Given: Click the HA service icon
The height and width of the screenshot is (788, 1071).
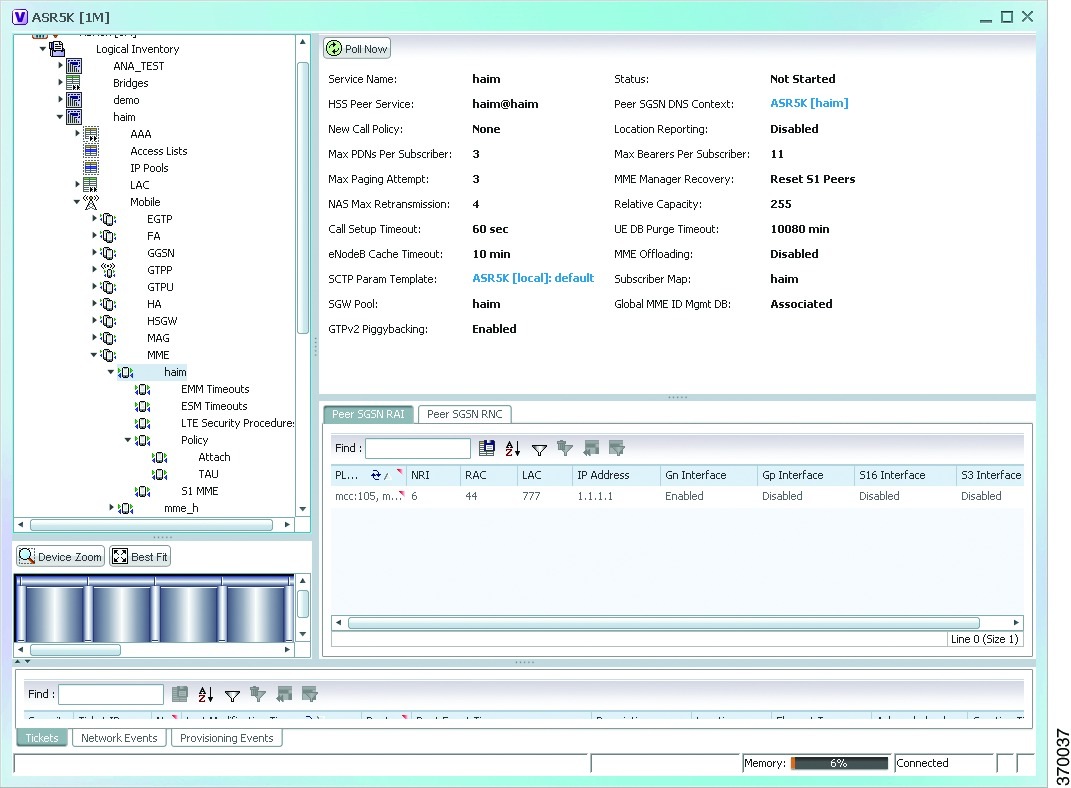Looking at the screenshot, I should point(108,304).
